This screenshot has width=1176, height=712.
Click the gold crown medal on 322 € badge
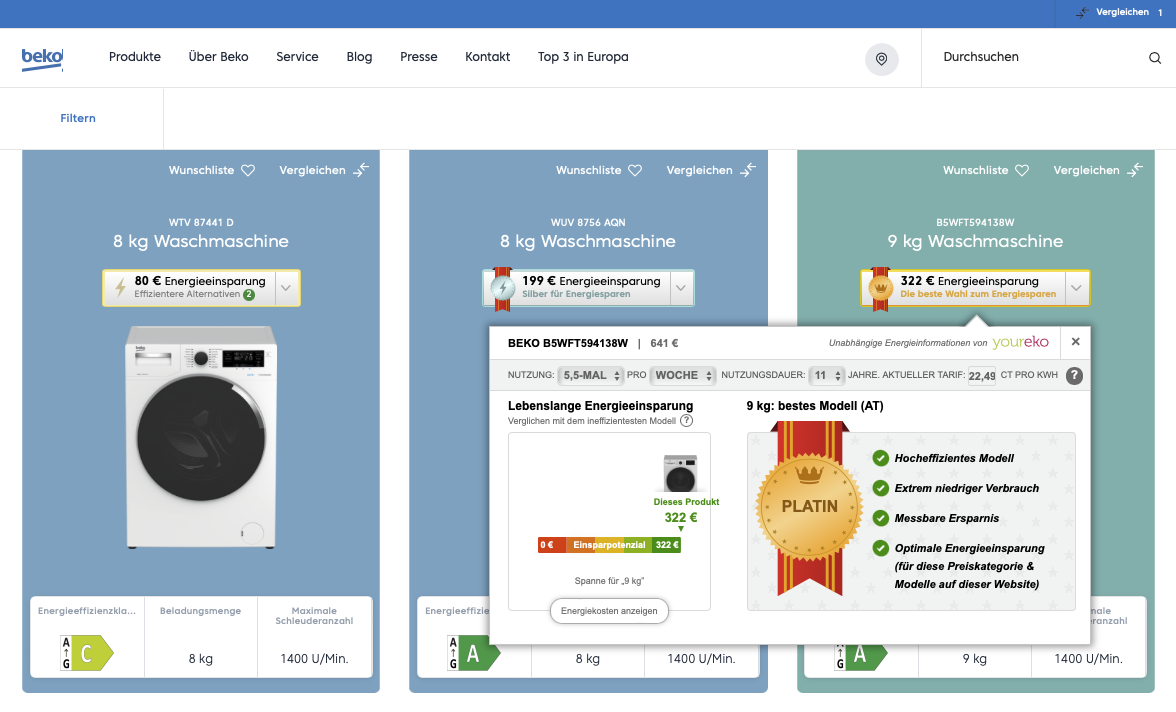click(x=880, y=287)
